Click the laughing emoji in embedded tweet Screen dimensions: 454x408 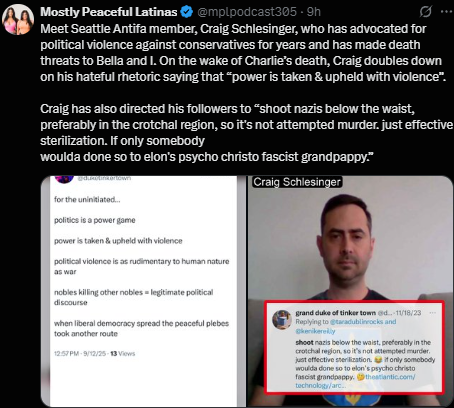(x=378, y=360)
